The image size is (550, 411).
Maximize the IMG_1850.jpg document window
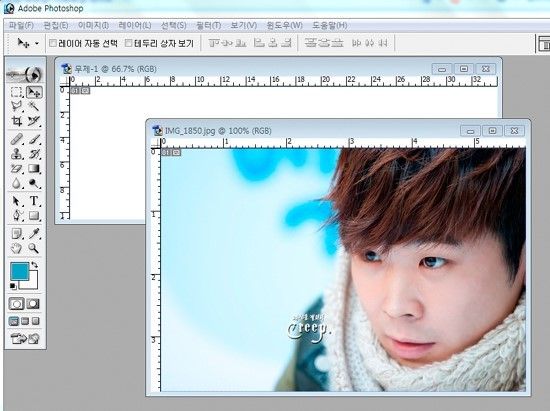(x=492, y=131)
